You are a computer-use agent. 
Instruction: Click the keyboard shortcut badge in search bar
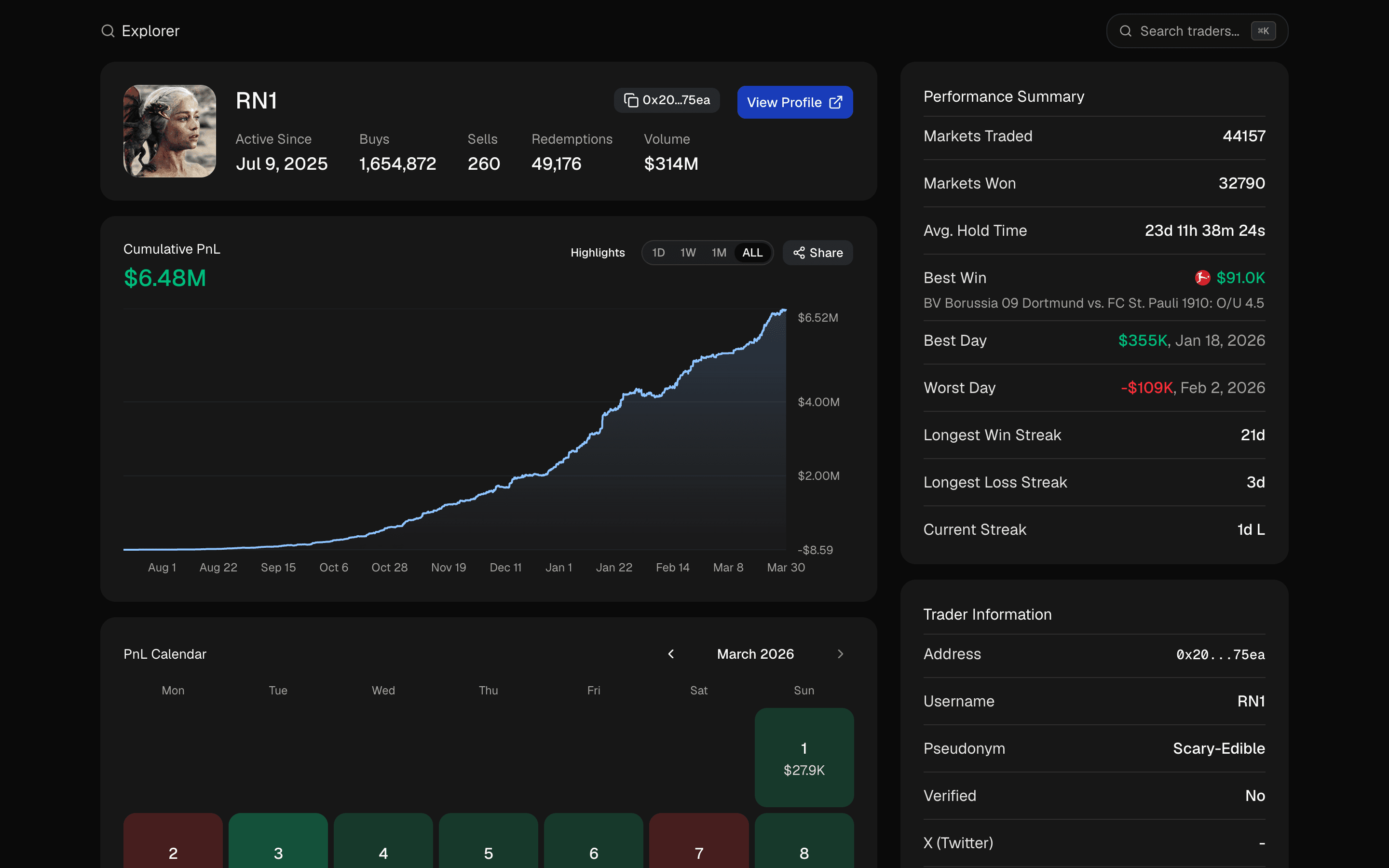(x=1264, y=31)
